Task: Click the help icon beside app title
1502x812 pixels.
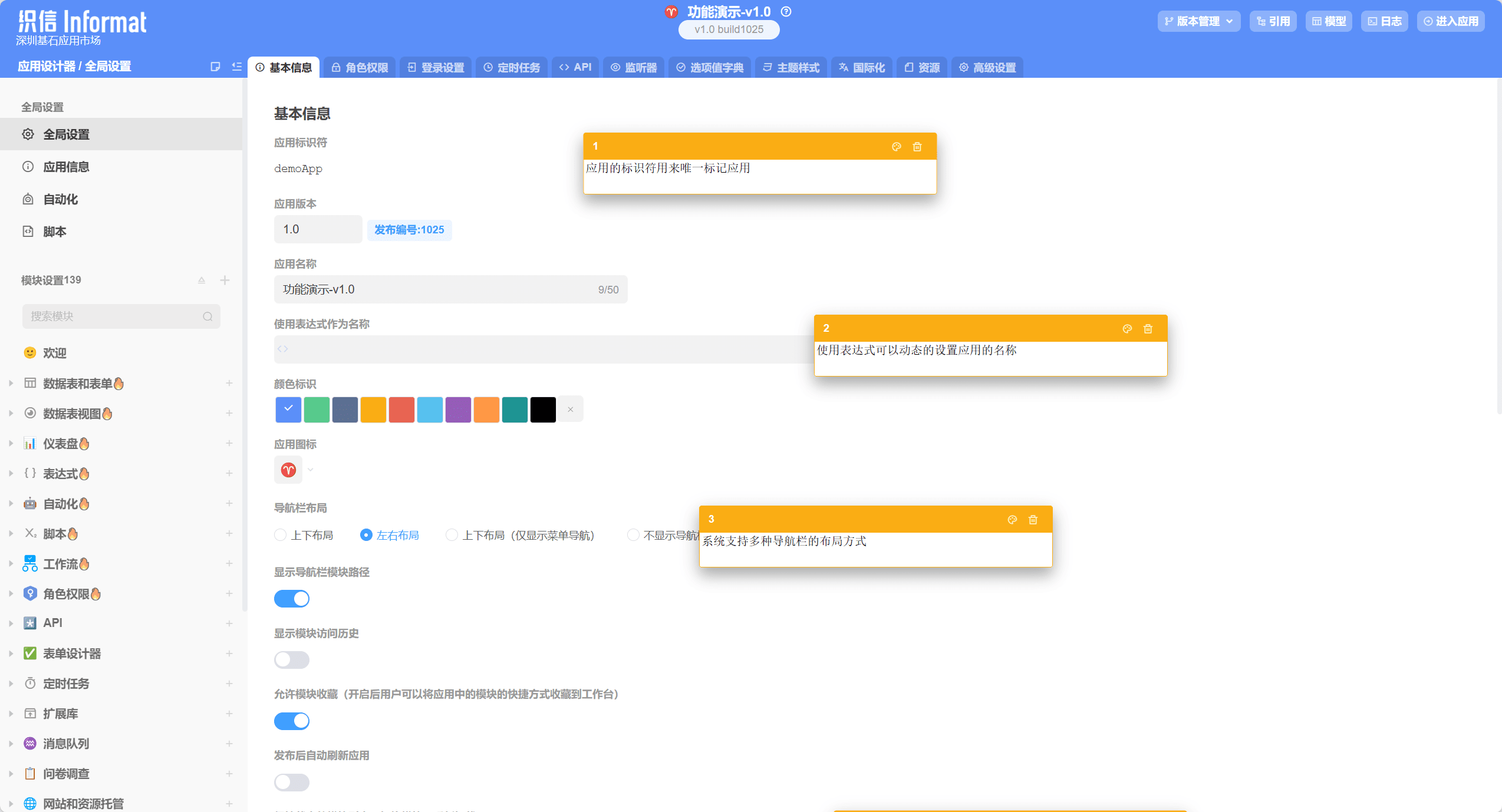Action: click(786, 12)
